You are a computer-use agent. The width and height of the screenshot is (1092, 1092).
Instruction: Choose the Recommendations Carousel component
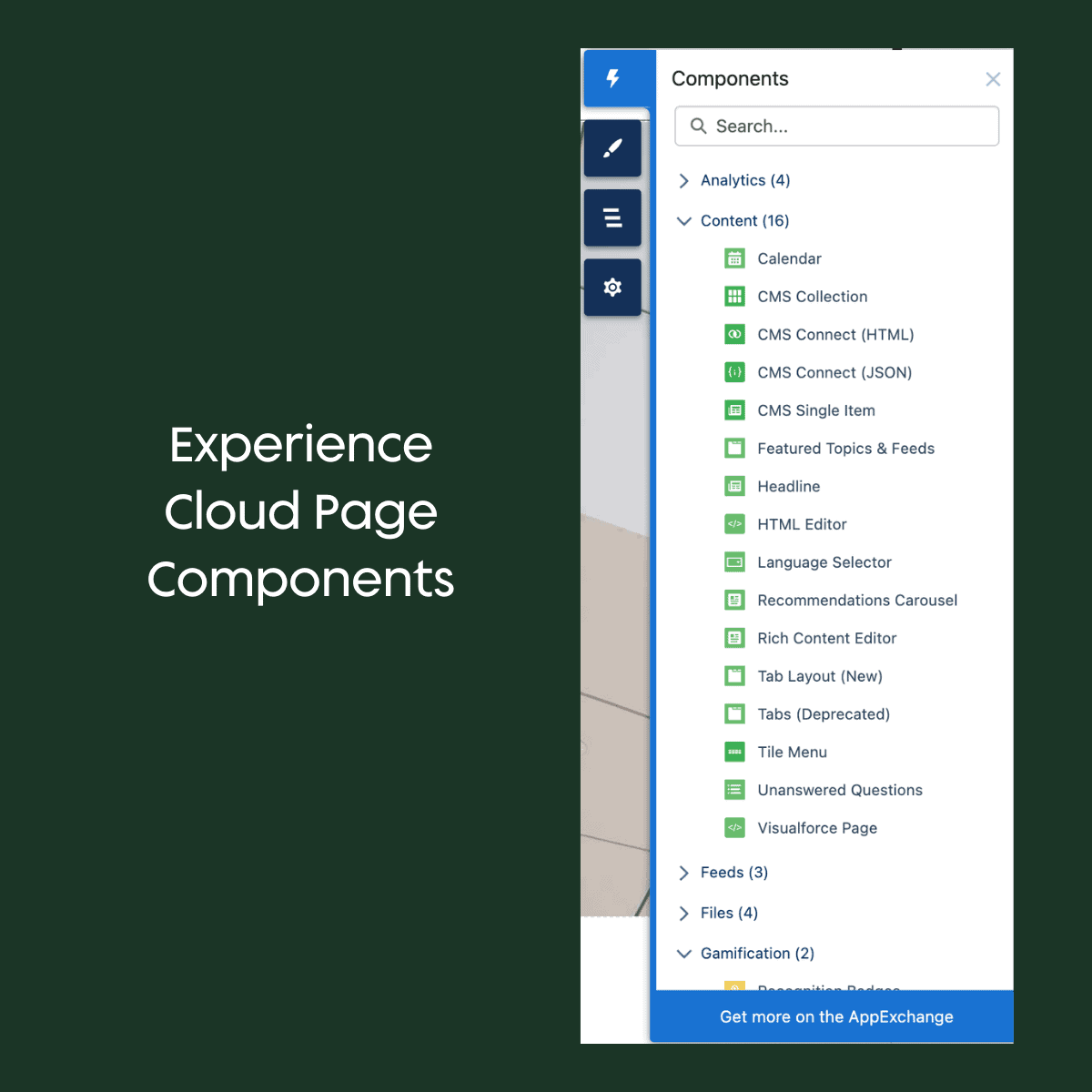click(x=856, y=601)
